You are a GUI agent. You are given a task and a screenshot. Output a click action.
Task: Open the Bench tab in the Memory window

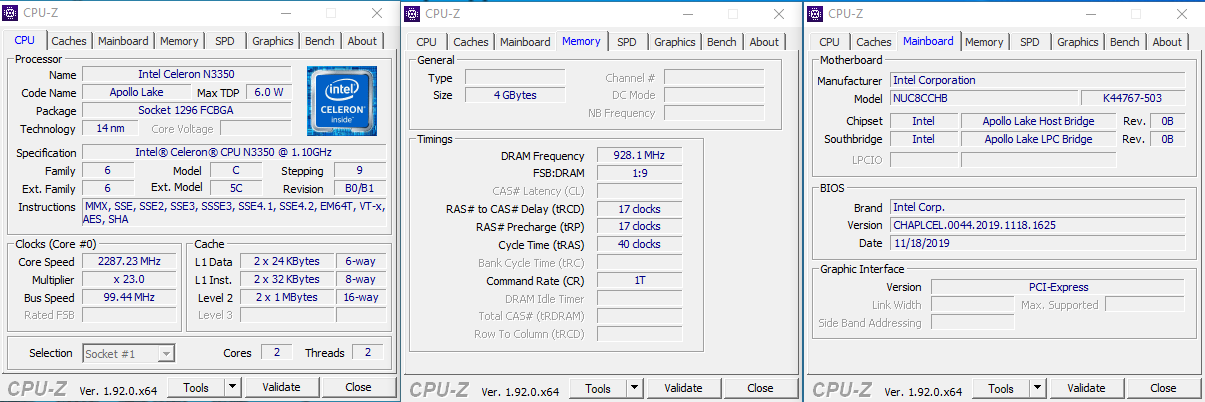[722, 42]
